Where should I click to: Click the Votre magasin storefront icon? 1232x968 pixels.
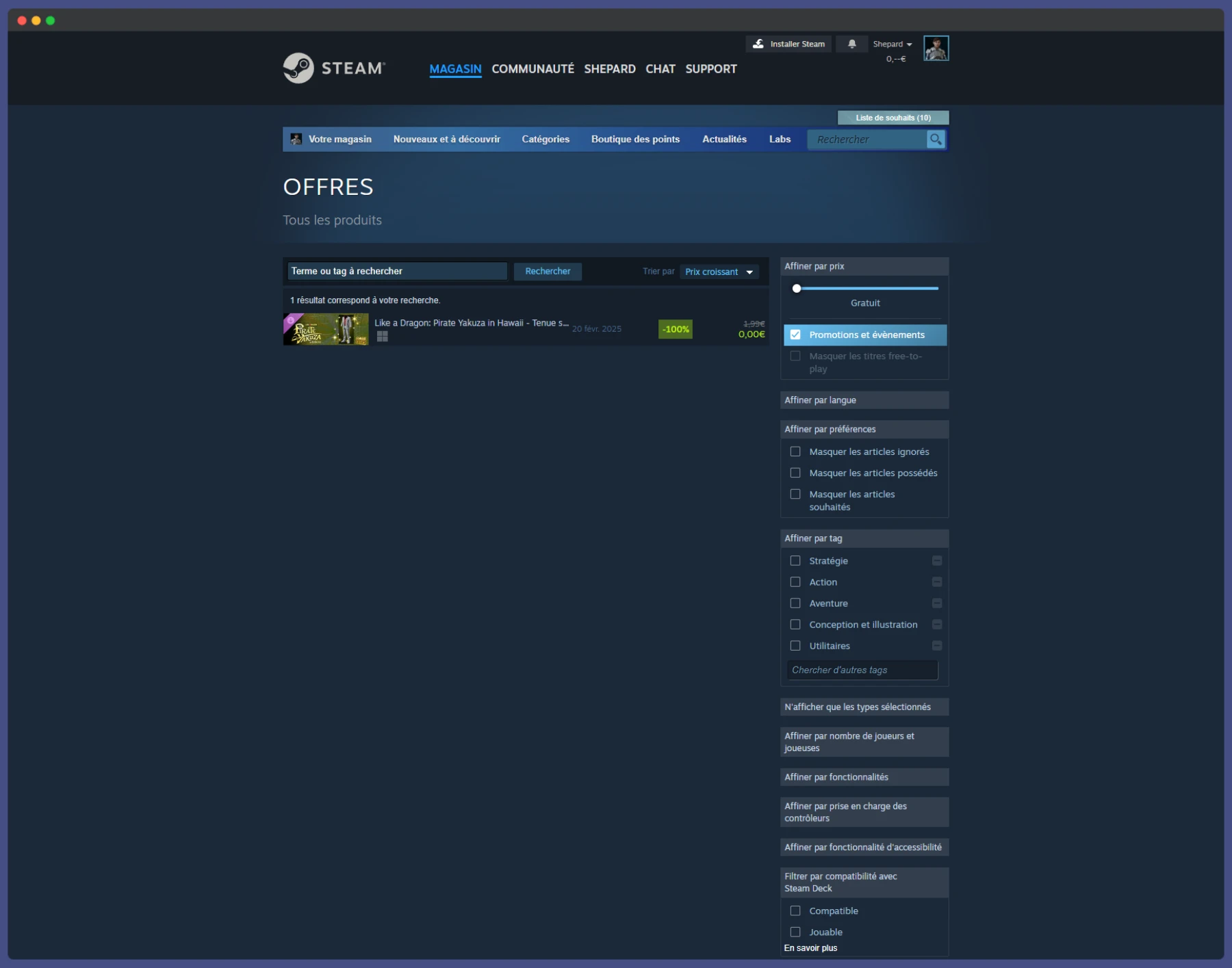click(296, 139)
